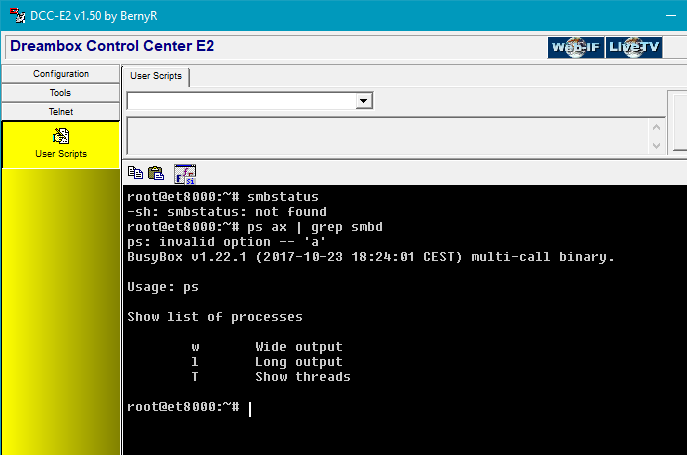Click the 'Show list of processes' line
687x455 pixels.
(215, 317)
